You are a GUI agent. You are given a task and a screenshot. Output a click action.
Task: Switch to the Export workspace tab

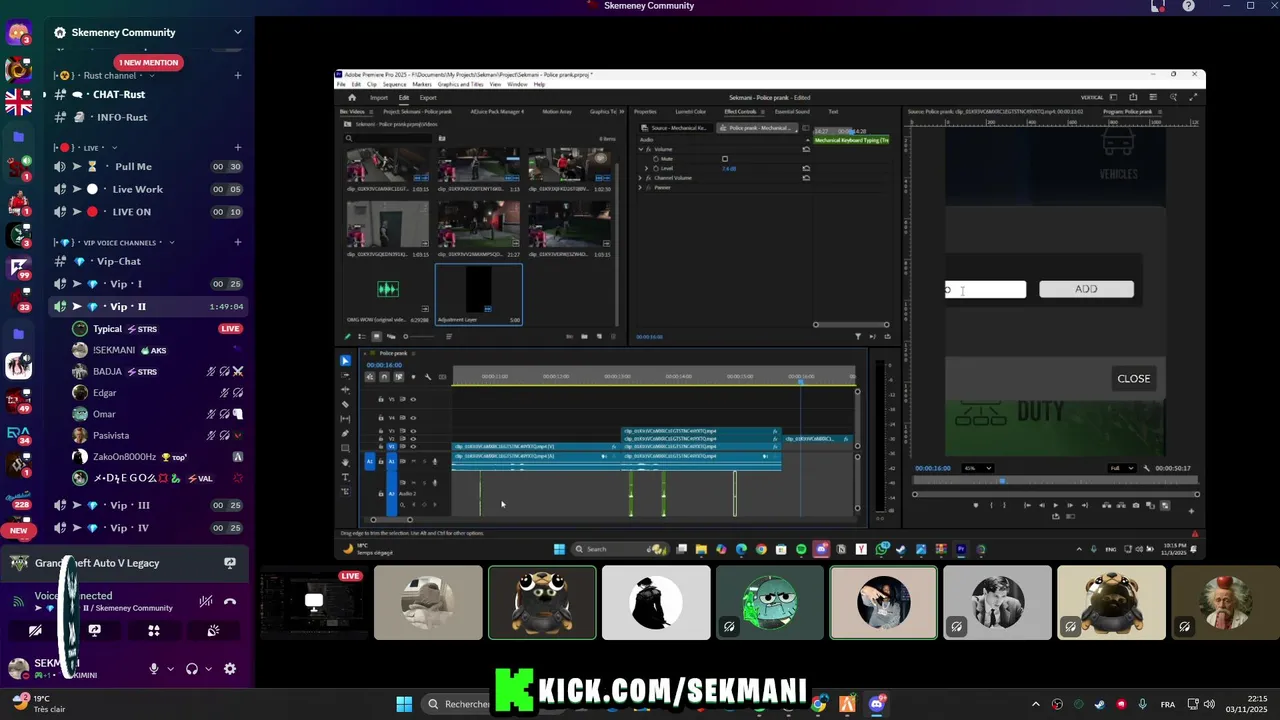[x=428, y=98]
